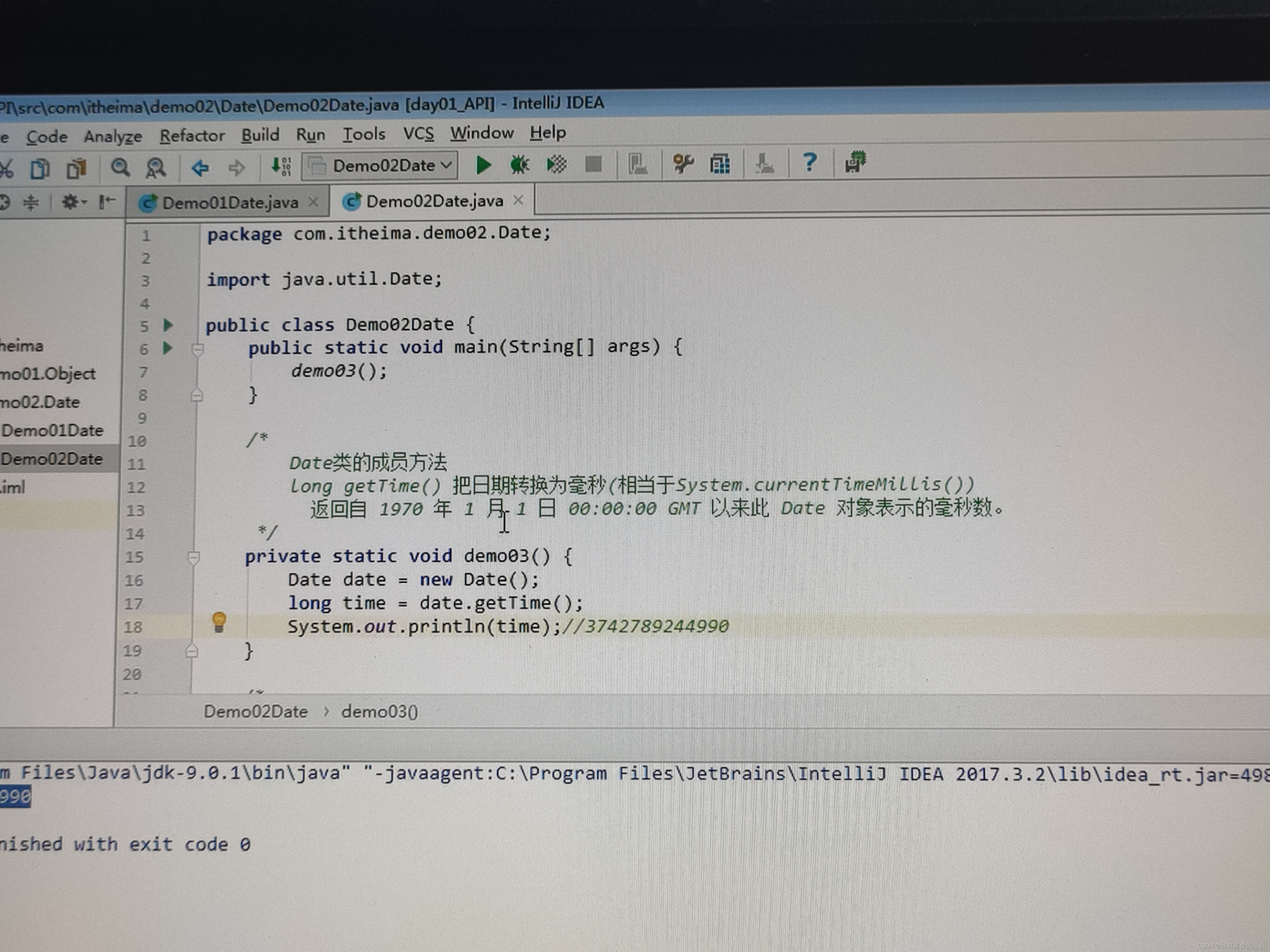Click the jdk-9.0.1 java command console line
The height and width of the screenshot is (952, 1270).
pyautogui.click(x=635, y=774)
